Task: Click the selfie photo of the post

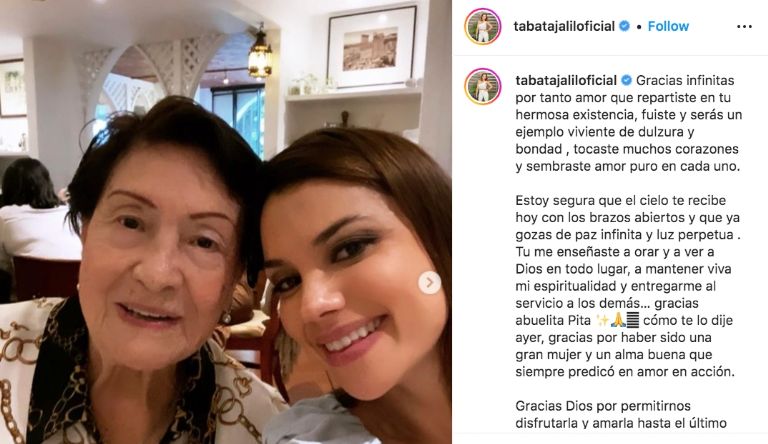Action: point(226,222)
